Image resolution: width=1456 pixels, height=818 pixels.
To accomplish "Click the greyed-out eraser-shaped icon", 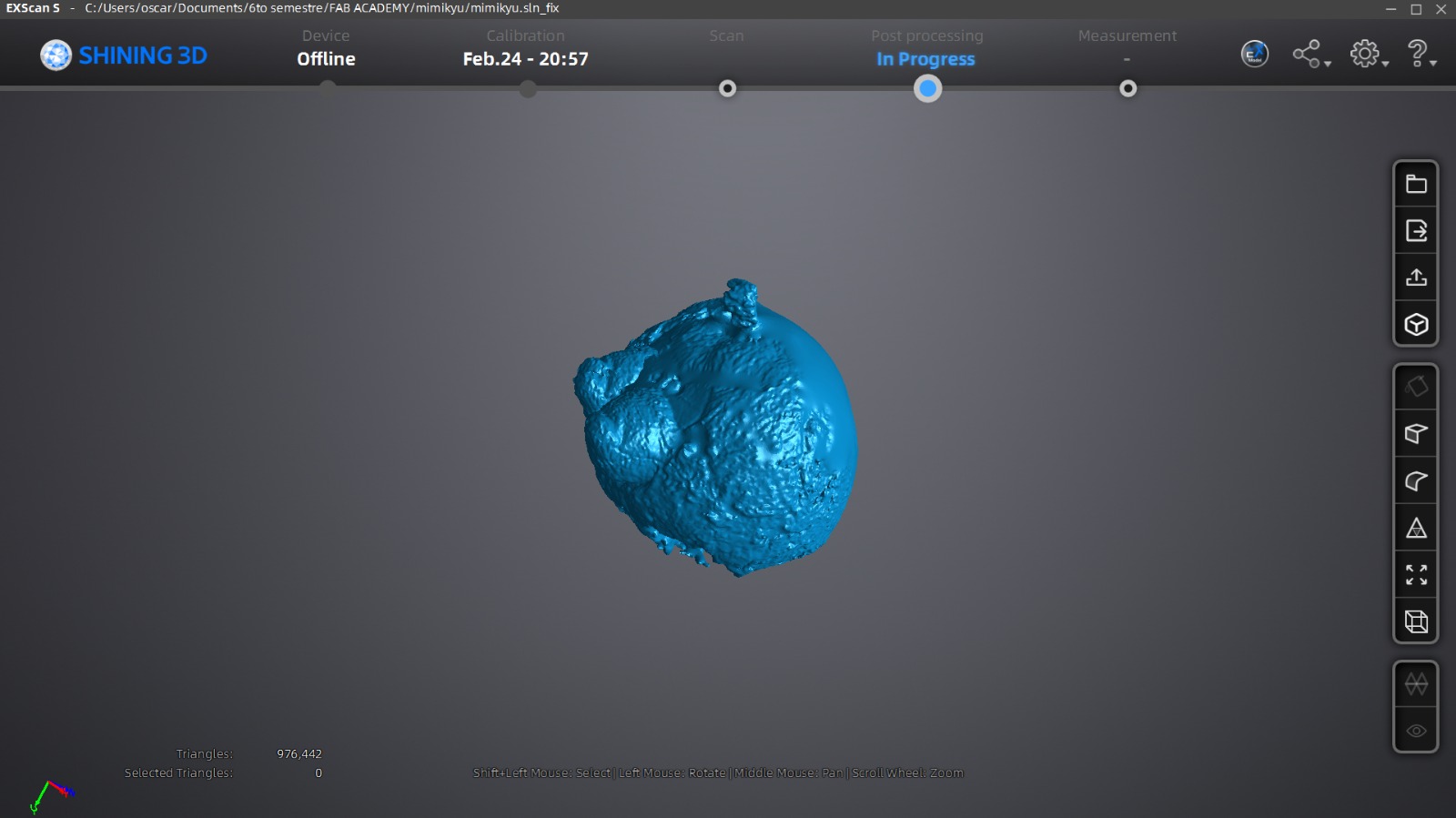I will point(1416,387).
